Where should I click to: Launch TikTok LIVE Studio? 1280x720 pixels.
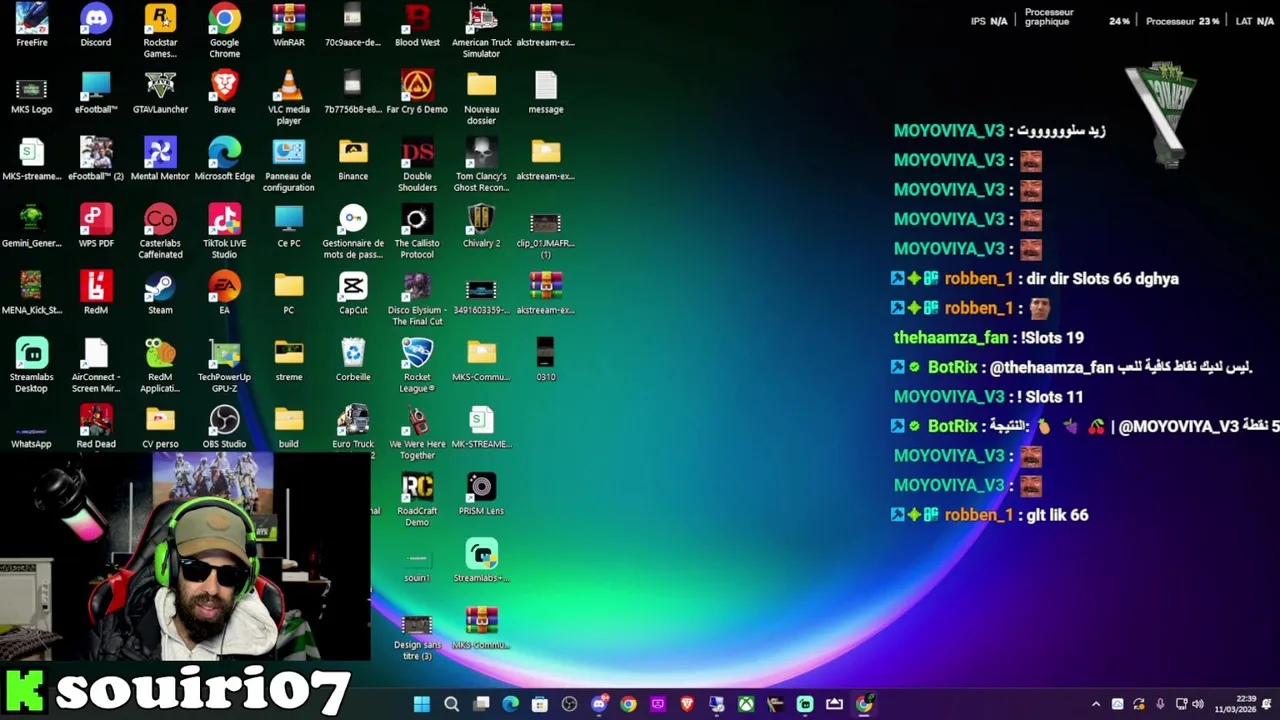pos(224,232)
